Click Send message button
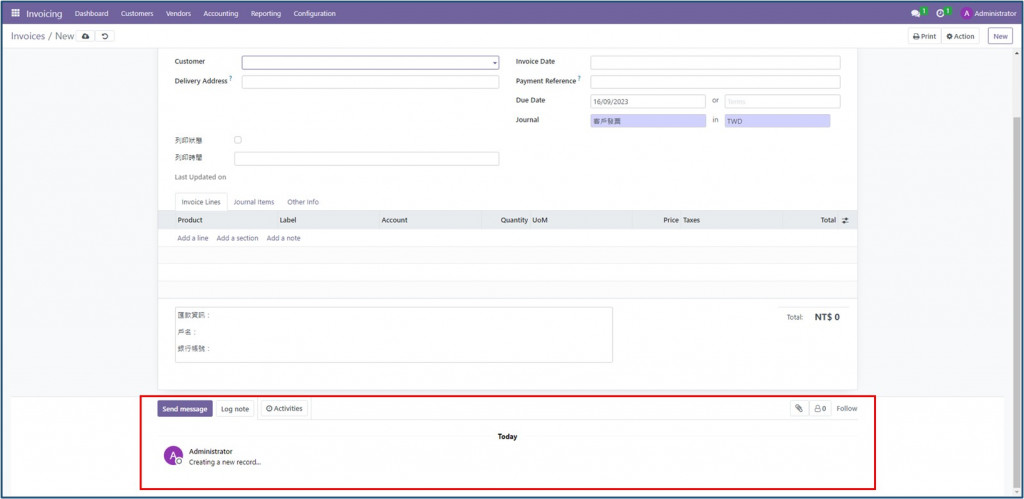1024x499 pixels. pos(185,409)
